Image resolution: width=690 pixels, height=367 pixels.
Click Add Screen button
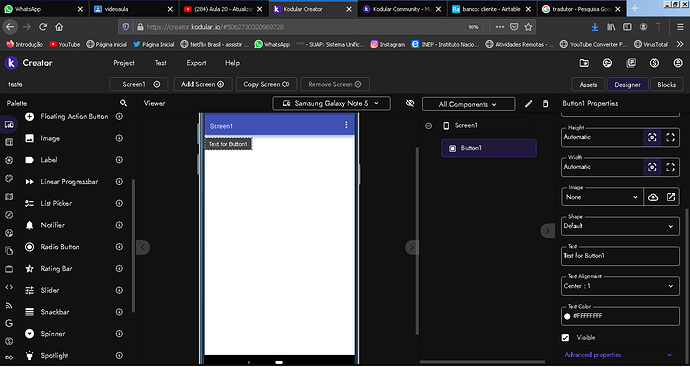tap(203, 84)
